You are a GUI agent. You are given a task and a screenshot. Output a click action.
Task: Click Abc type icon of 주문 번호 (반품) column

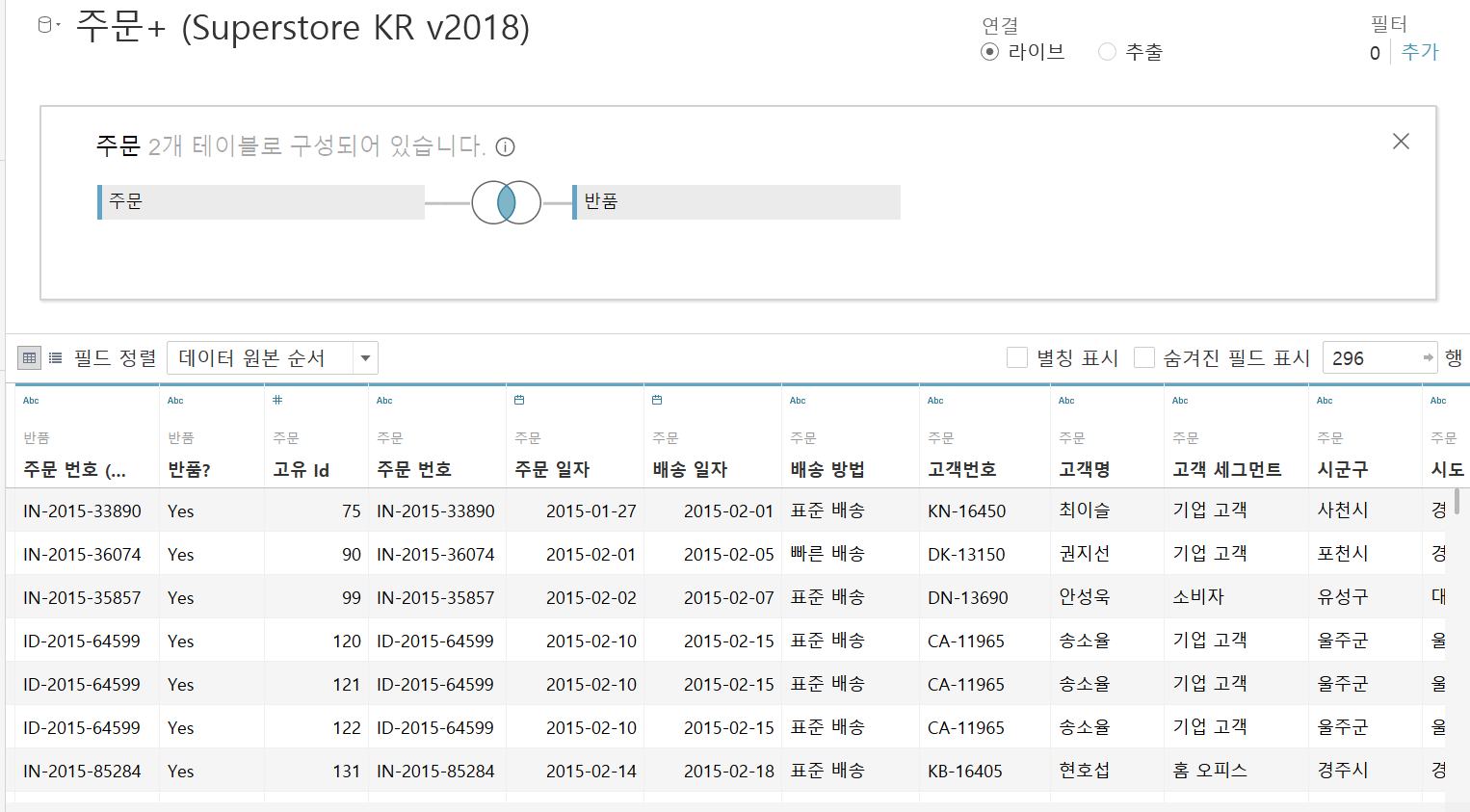coord(31,401)
